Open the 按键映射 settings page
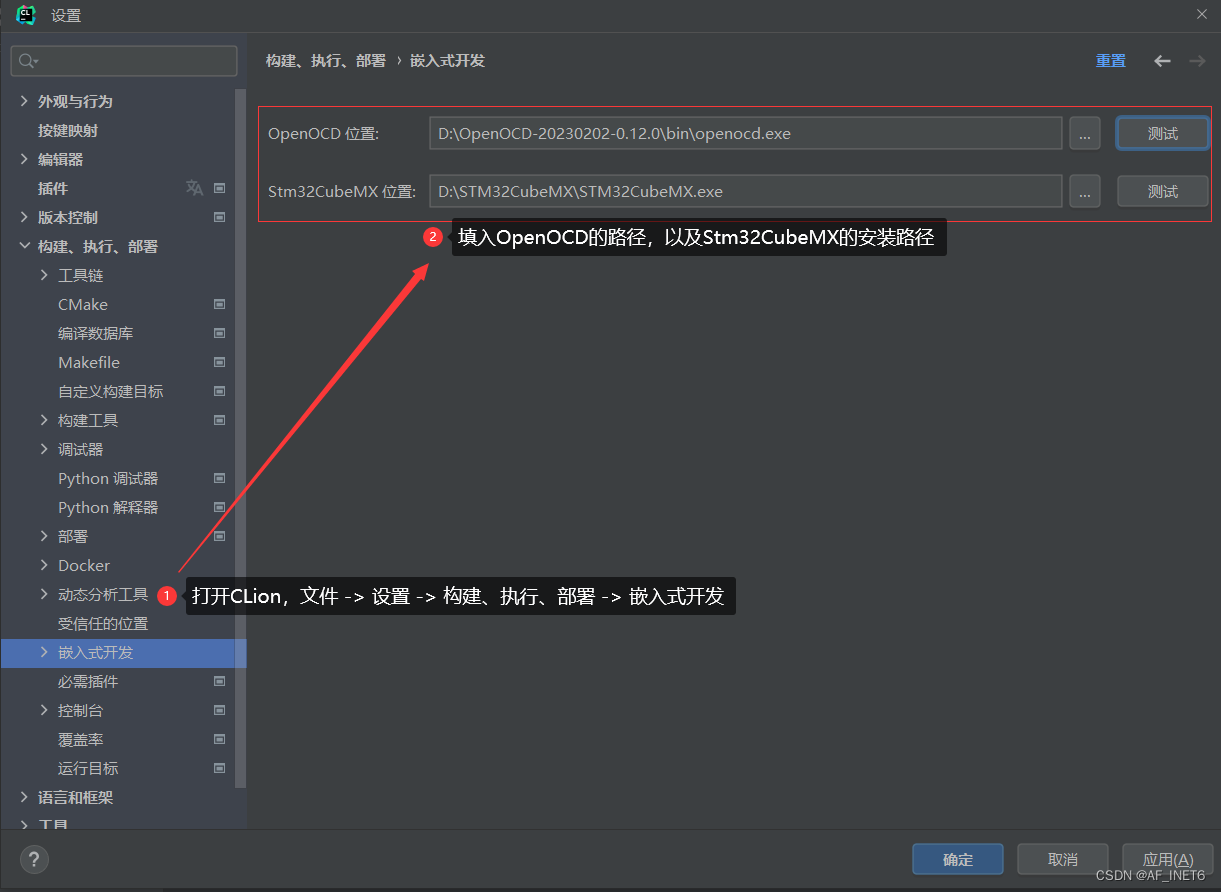Screen dimensions: 1221x892 point(68,130)
